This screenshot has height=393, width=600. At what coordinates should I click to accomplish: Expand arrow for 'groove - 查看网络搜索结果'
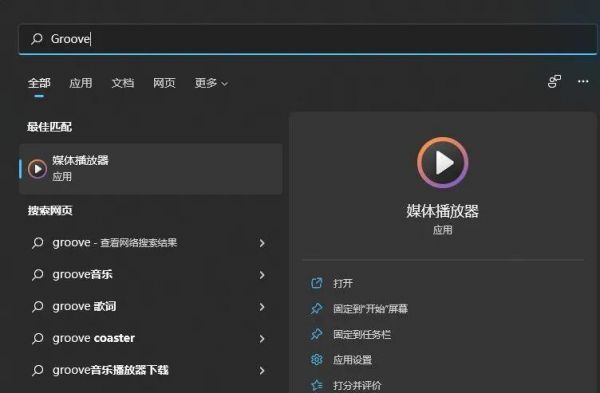pos(262,243)
